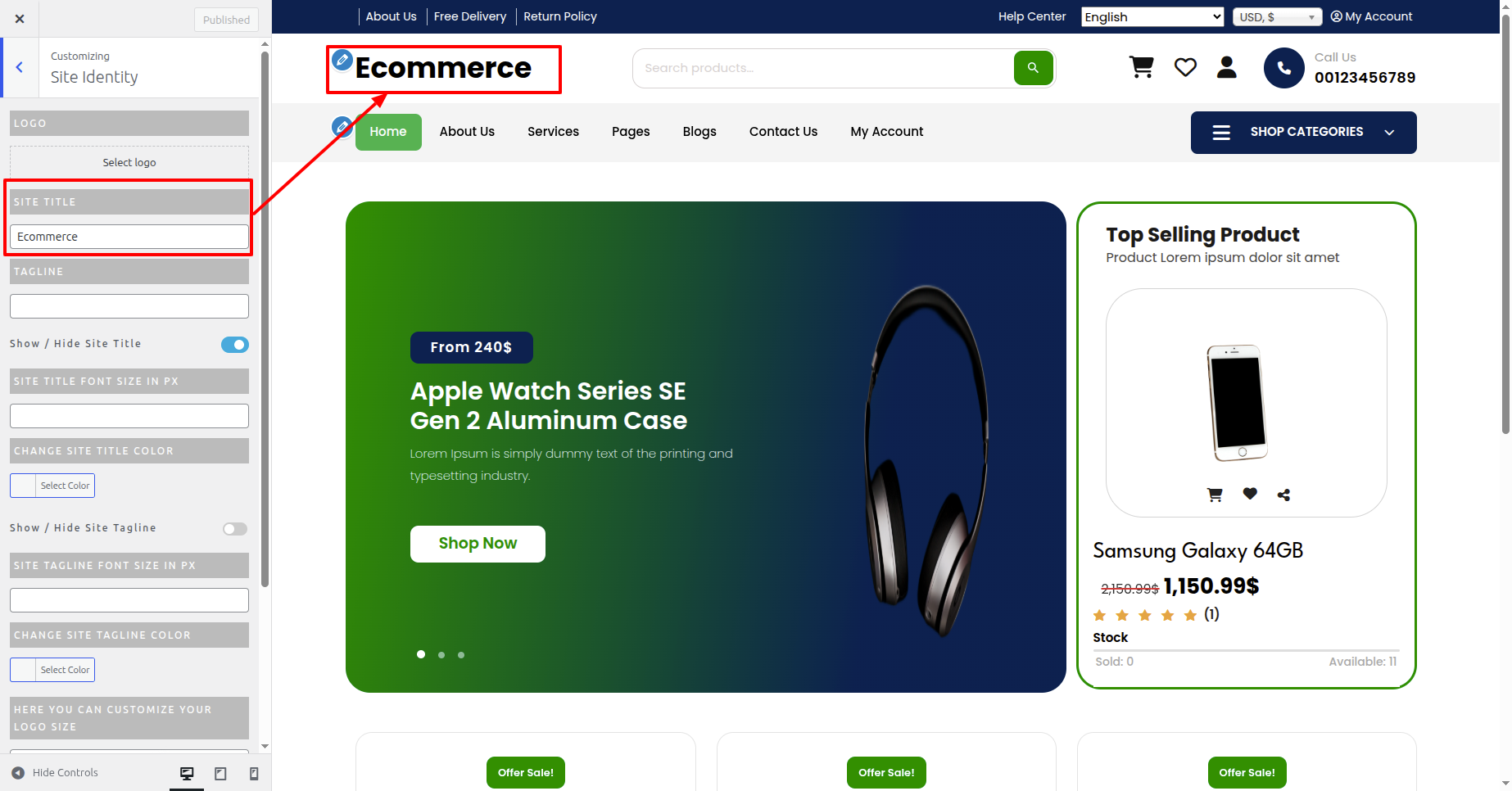Click share icon under Samsung Galaxy product

coord(1283,495)
